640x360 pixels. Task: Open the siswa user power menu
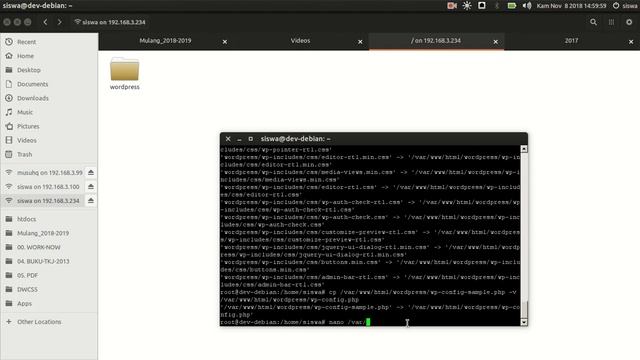pos(624,6)
